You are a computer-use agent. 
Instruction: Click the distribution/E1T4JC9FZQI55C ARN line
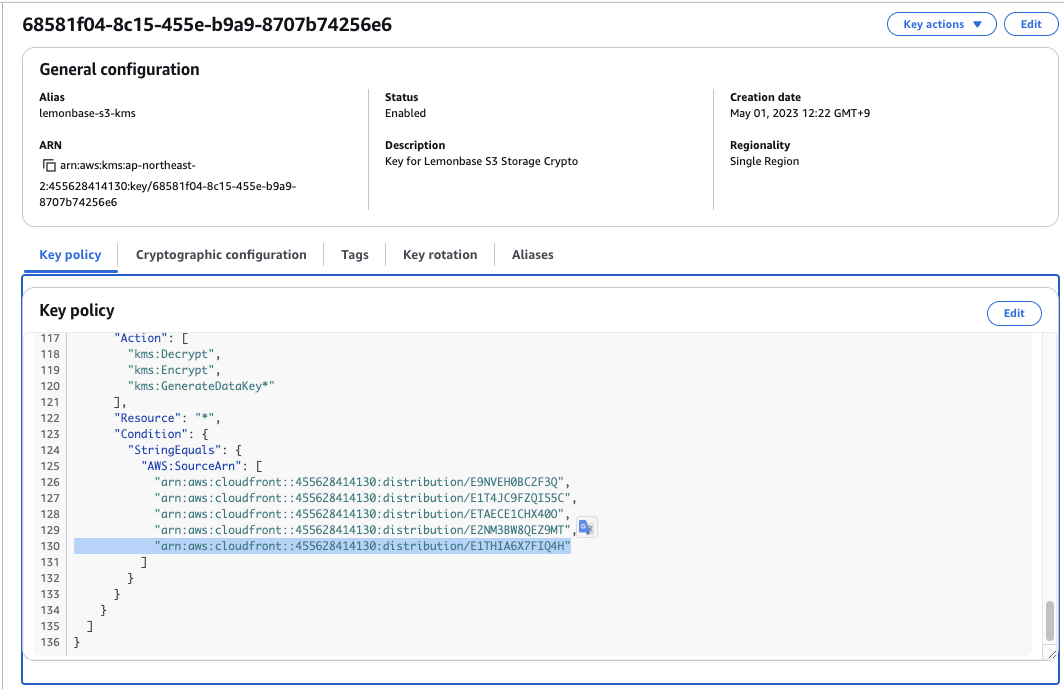tap(366, 498)
